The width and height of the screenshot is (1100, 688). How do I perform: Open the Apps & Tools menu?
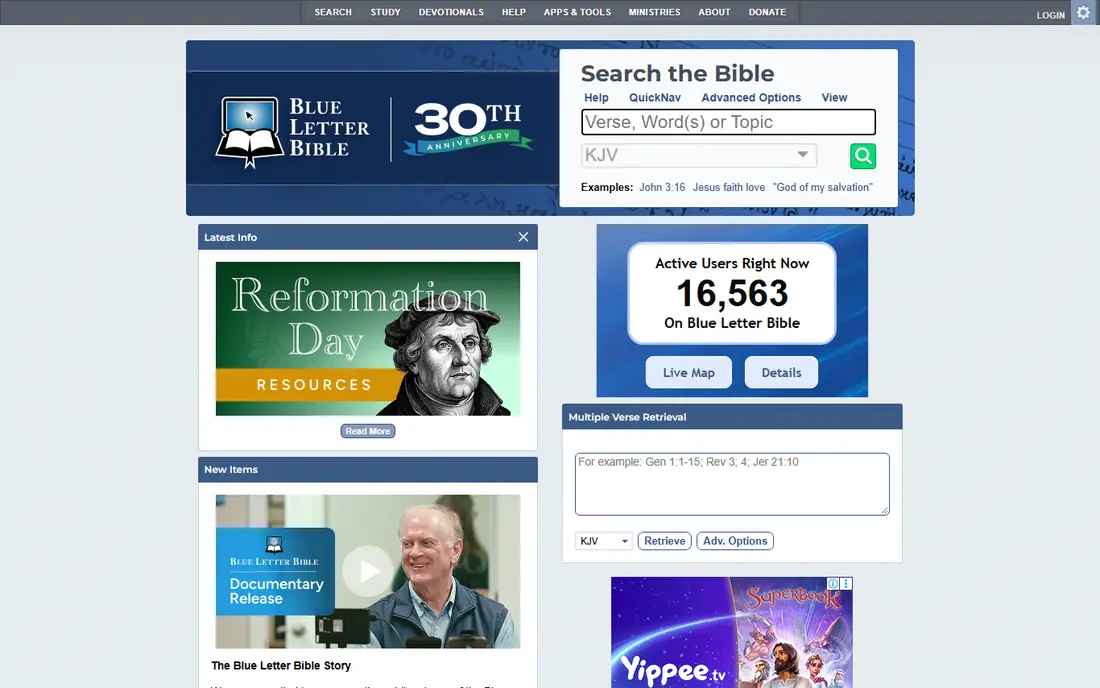click(x=577, y=13)
